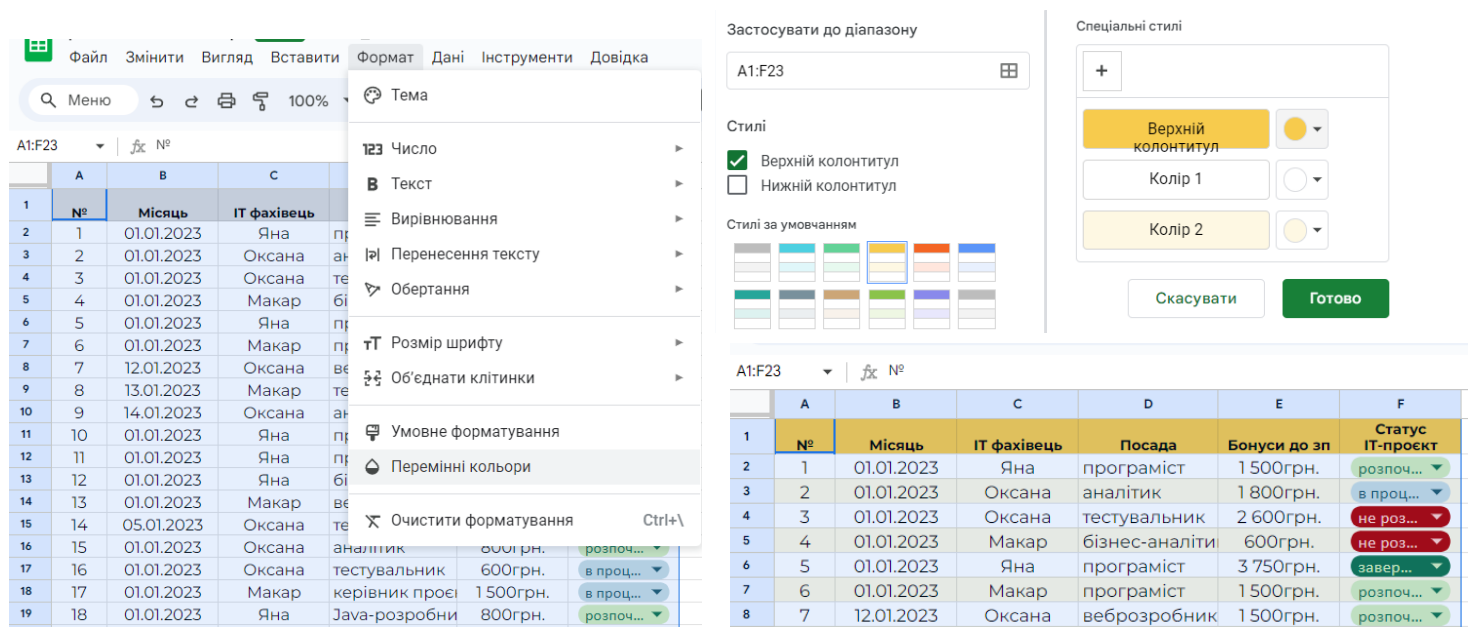Click the Тема palette icon

pos(372,95)
